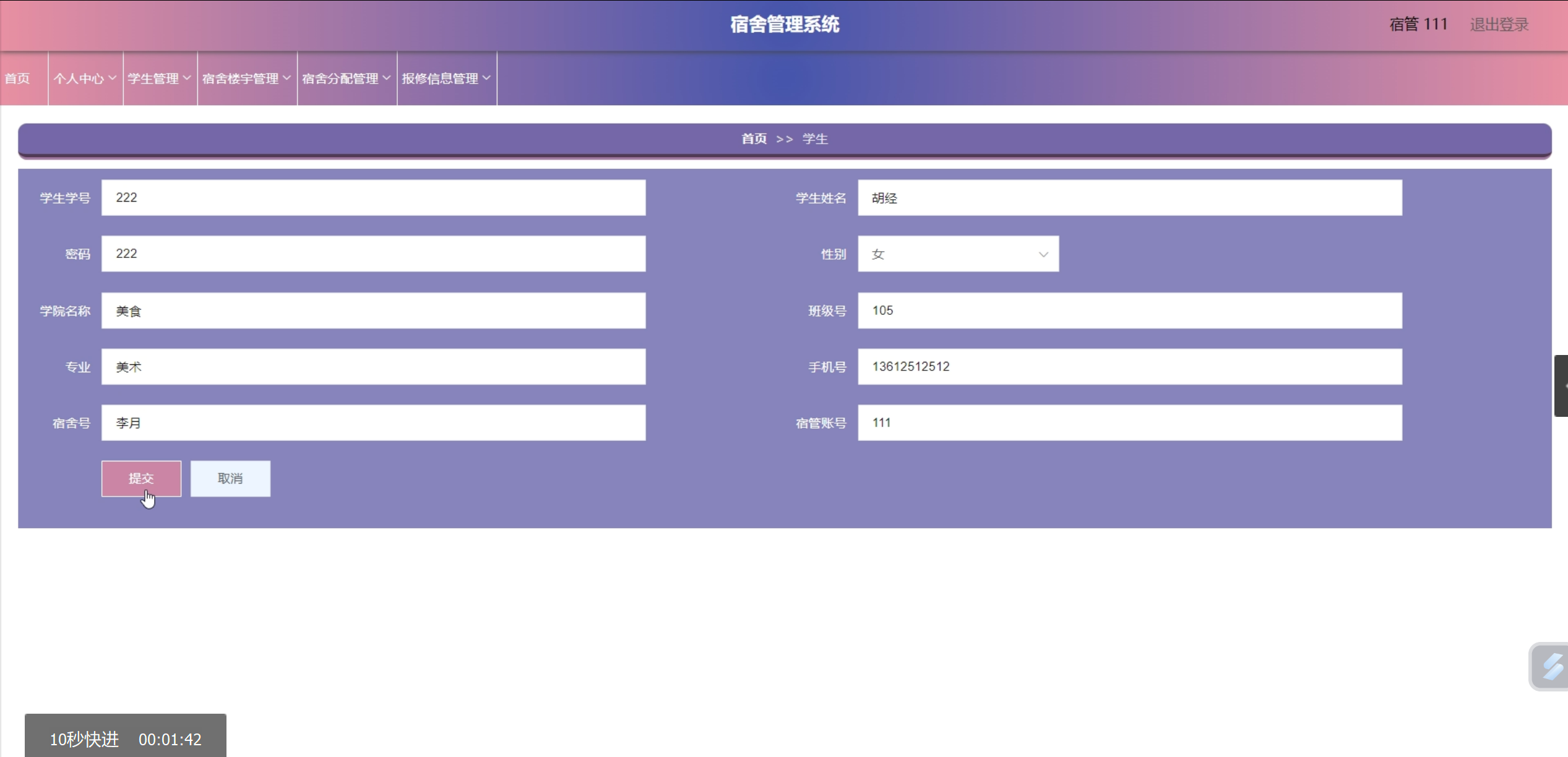Click the floating bird-shaped widget icon
Image resolution: width=1568 pixels, height=757 pixels.
click(x=1551, y=667)
